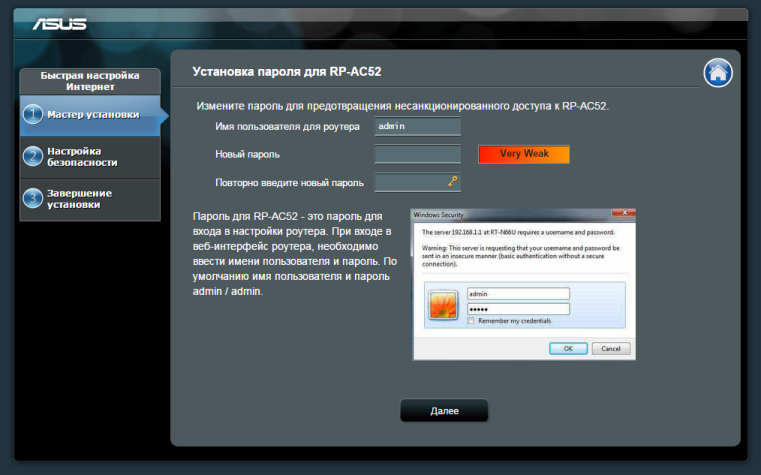Click the Very Weak strength indicator
The width and height of the screenshot is (761, 475).
(x=524, y=154)
